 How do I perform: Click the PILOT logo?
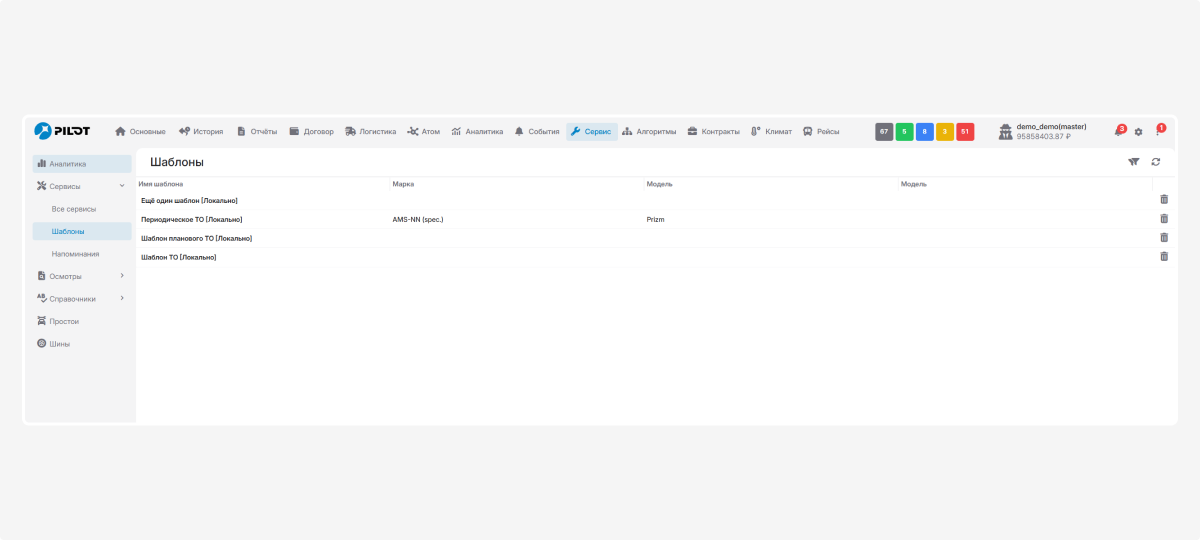[x=62, y=131]
